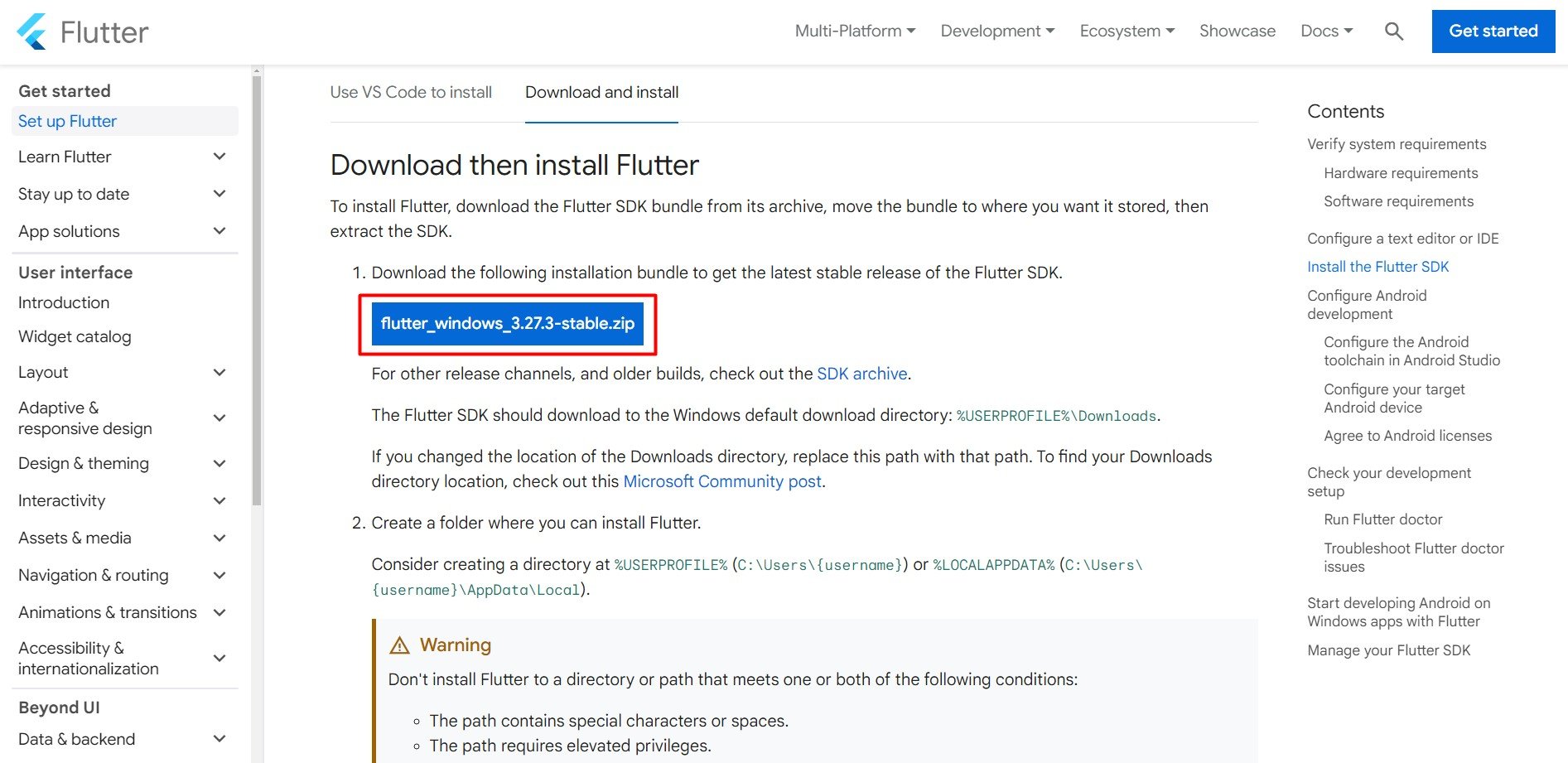Open the Docs dropdown menu
Image resolution: width=1568 pixels, height=763 pixels.
click(x=1327, y=31)
